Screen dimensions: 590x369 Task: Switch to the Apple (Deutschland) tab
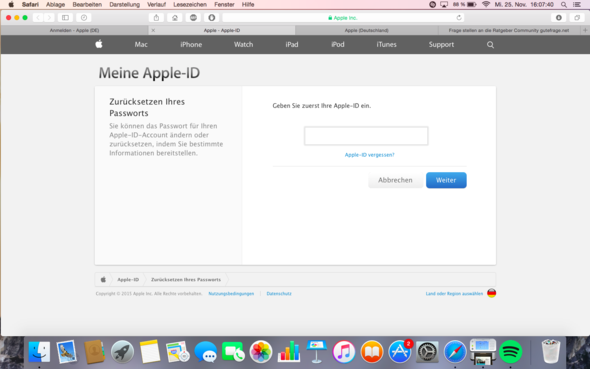click(366, 30)
